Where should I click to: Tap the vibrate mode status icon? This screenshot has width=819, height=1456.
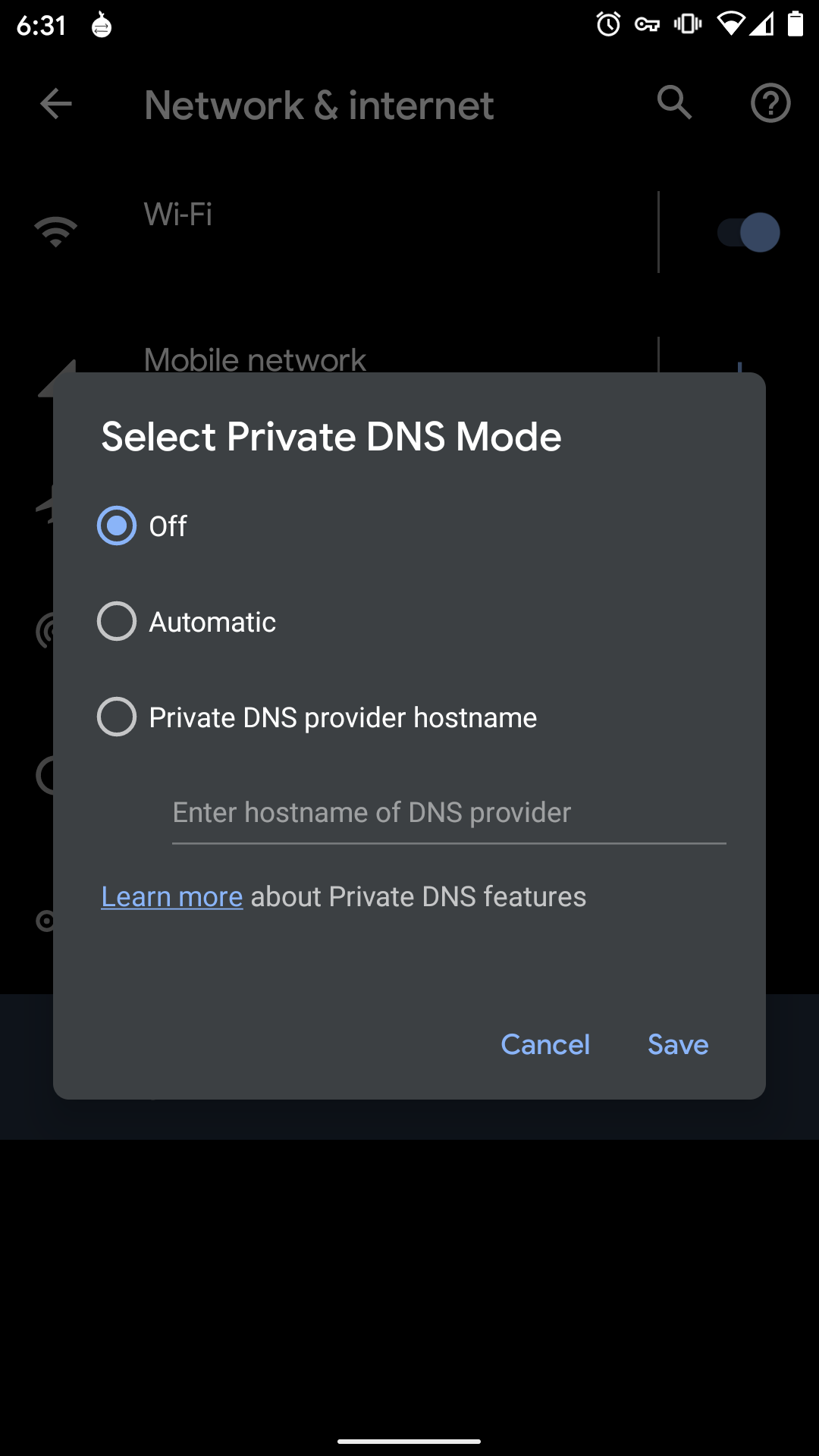click(x=688, y=24)
